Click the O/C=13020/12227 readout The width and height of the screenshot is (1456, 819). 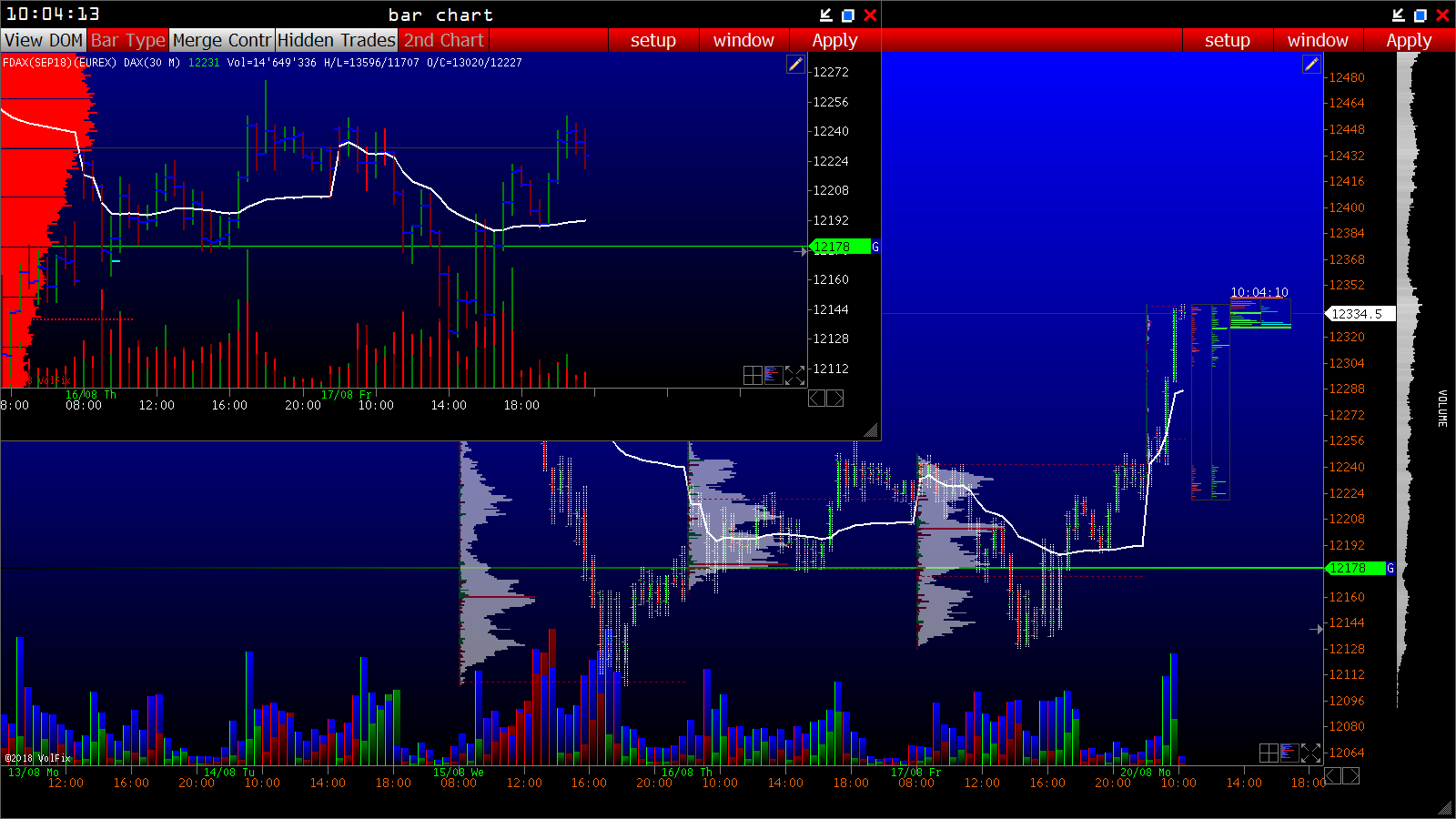click(x=474, y=63)
